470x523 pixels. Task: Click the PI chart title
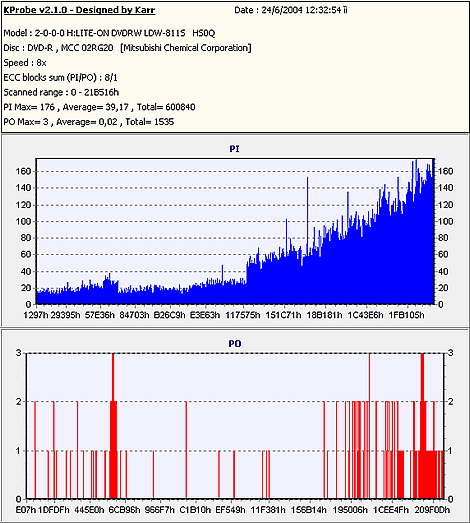(234, 149)
